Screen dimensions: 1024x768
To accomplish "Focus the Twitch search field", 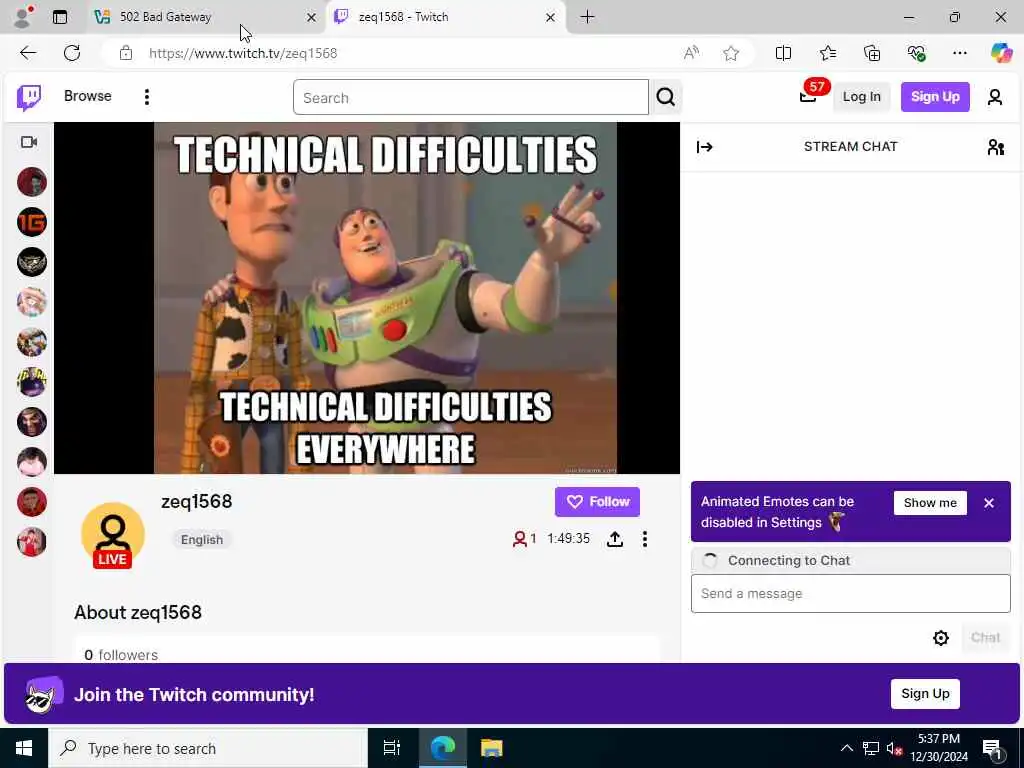I will point(470,97).
